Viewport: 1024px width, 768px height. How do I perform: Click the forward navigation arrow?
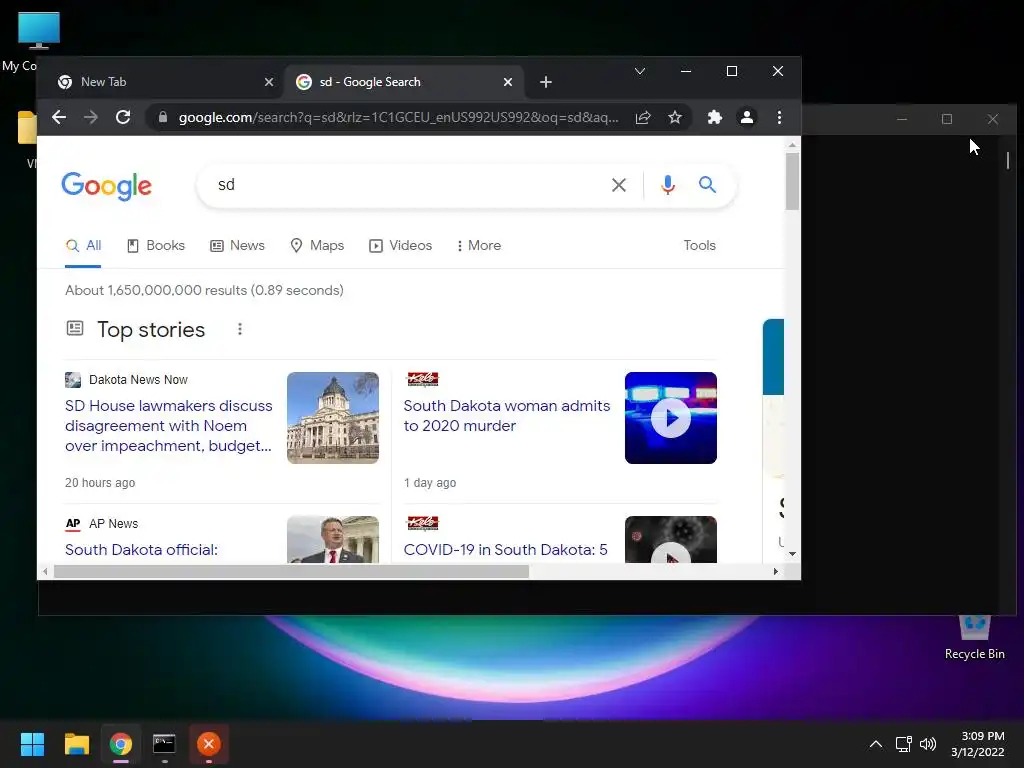(91, 118)
